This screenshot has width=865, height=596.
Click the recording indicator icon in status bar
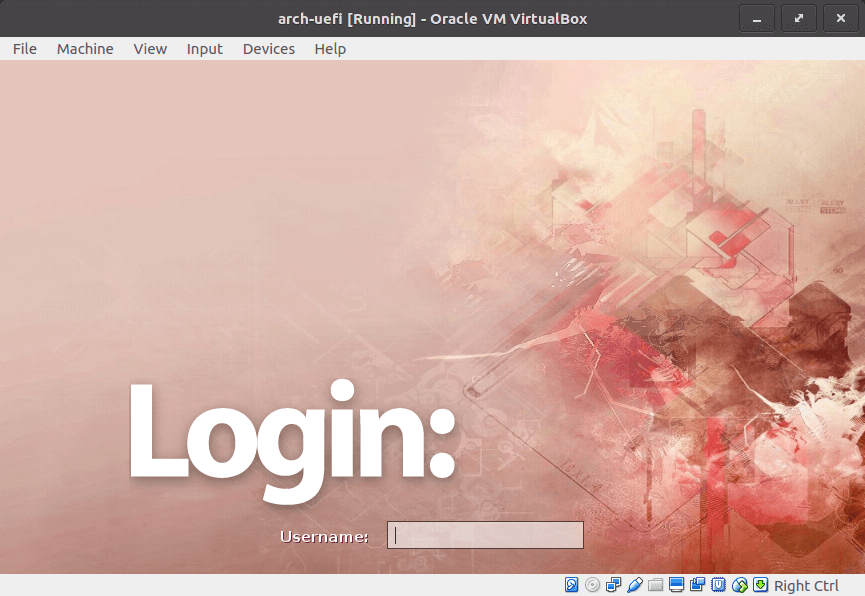pos(698,585)
